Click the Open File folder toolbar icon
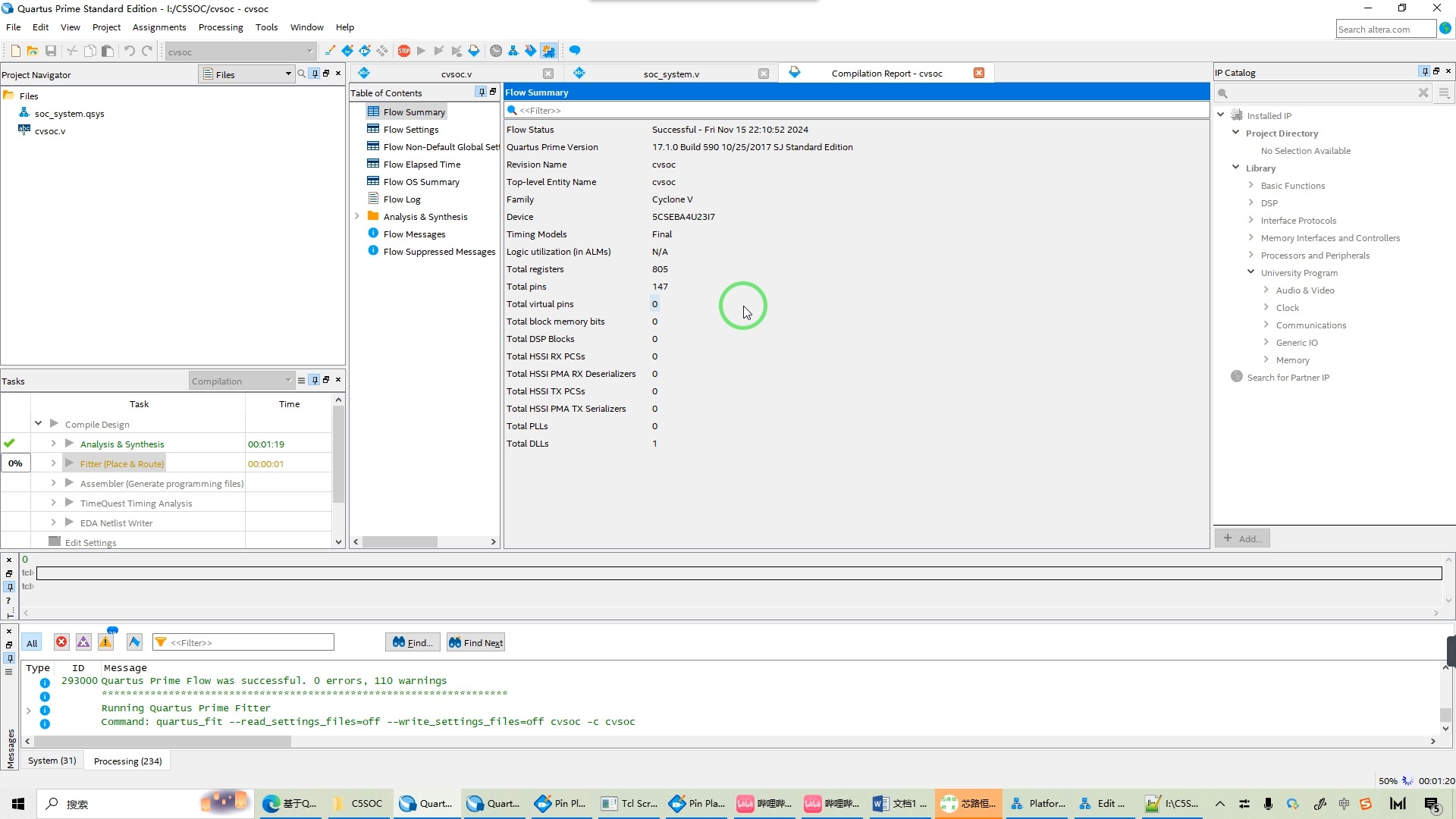This screenshot has height=819, width=1456. 33,51
